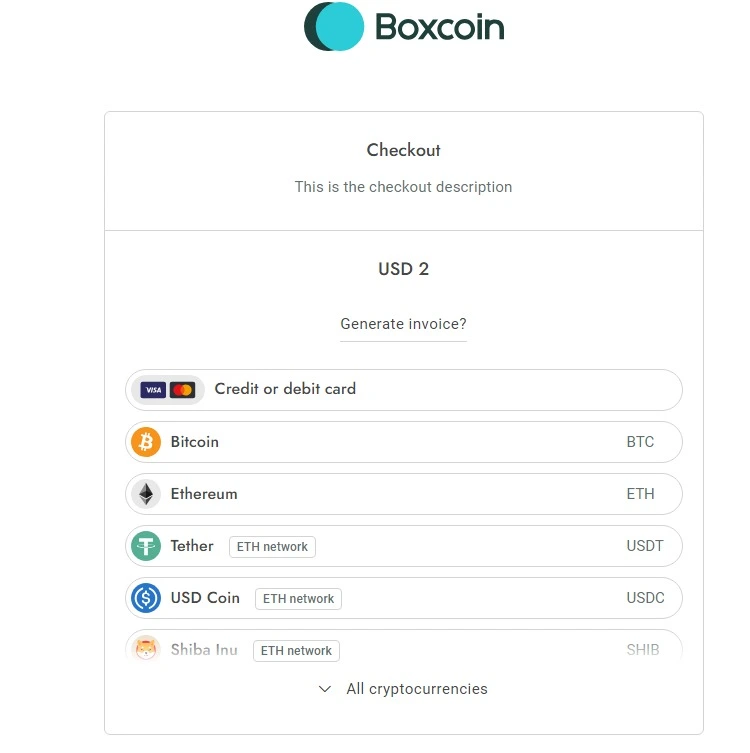Click the blue USD Coin icon
Image resolution: width=750 pixels, height=753 pixels.
click(x=146, y=598)
